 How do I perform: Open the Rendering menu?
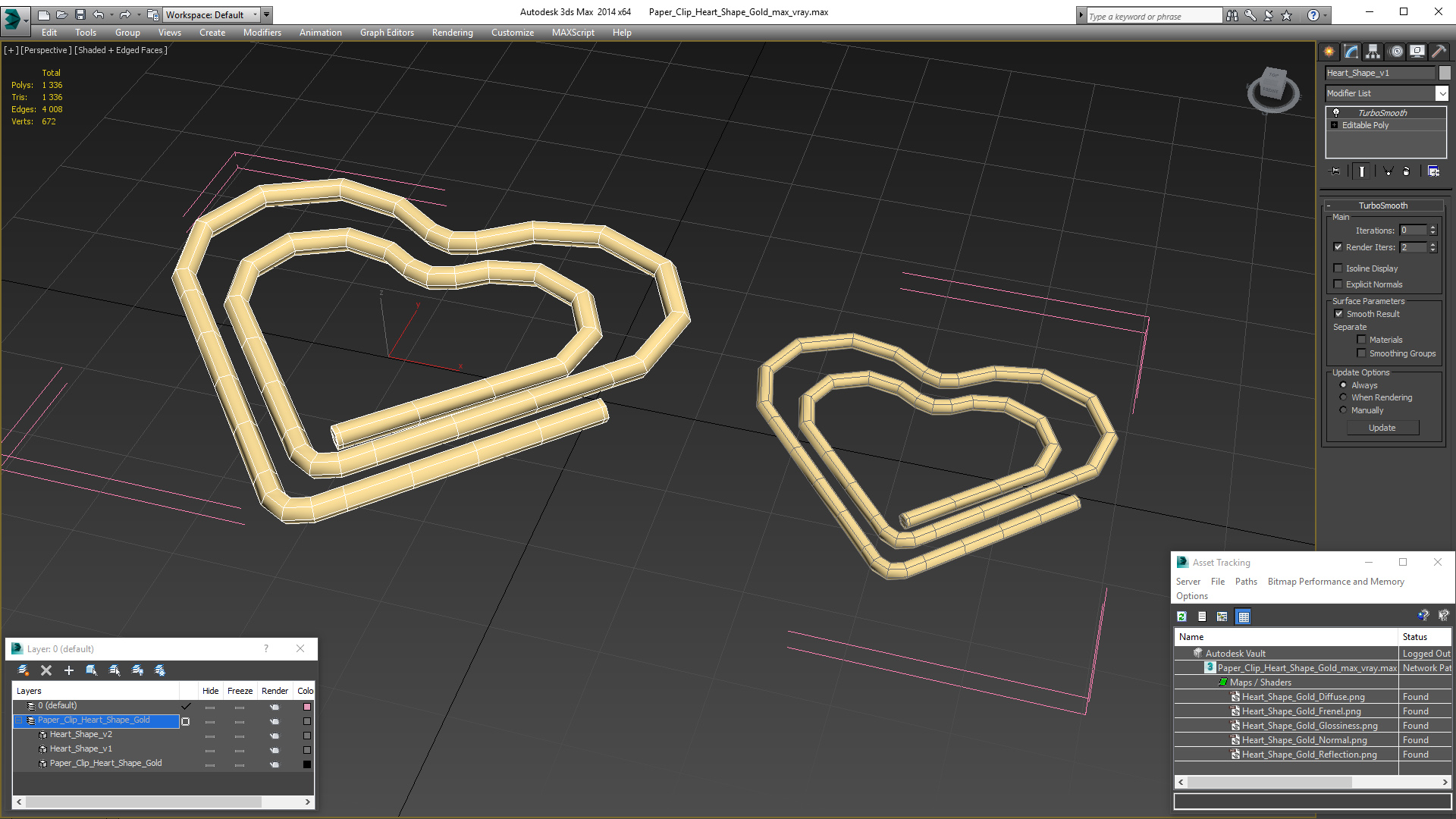tap(452, 33)
